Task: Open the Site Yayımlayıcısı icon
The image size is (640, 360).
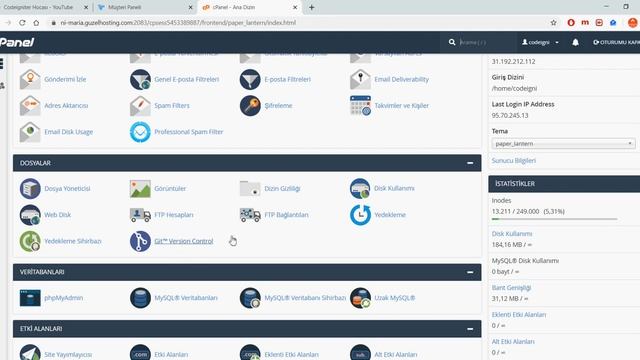Action: (30, 353)
